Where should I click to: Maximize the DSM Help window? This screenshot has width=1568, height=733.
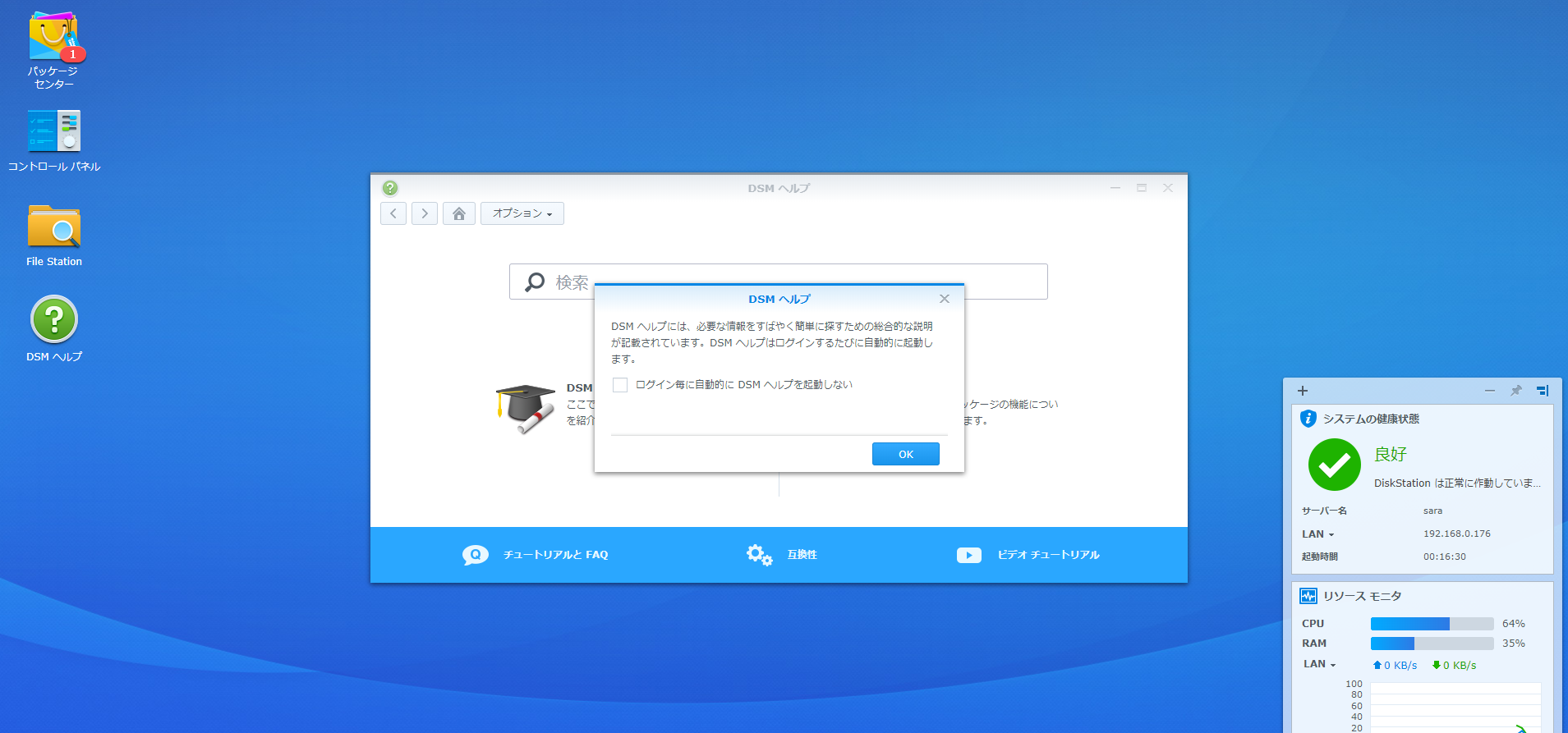[1142, 188]
